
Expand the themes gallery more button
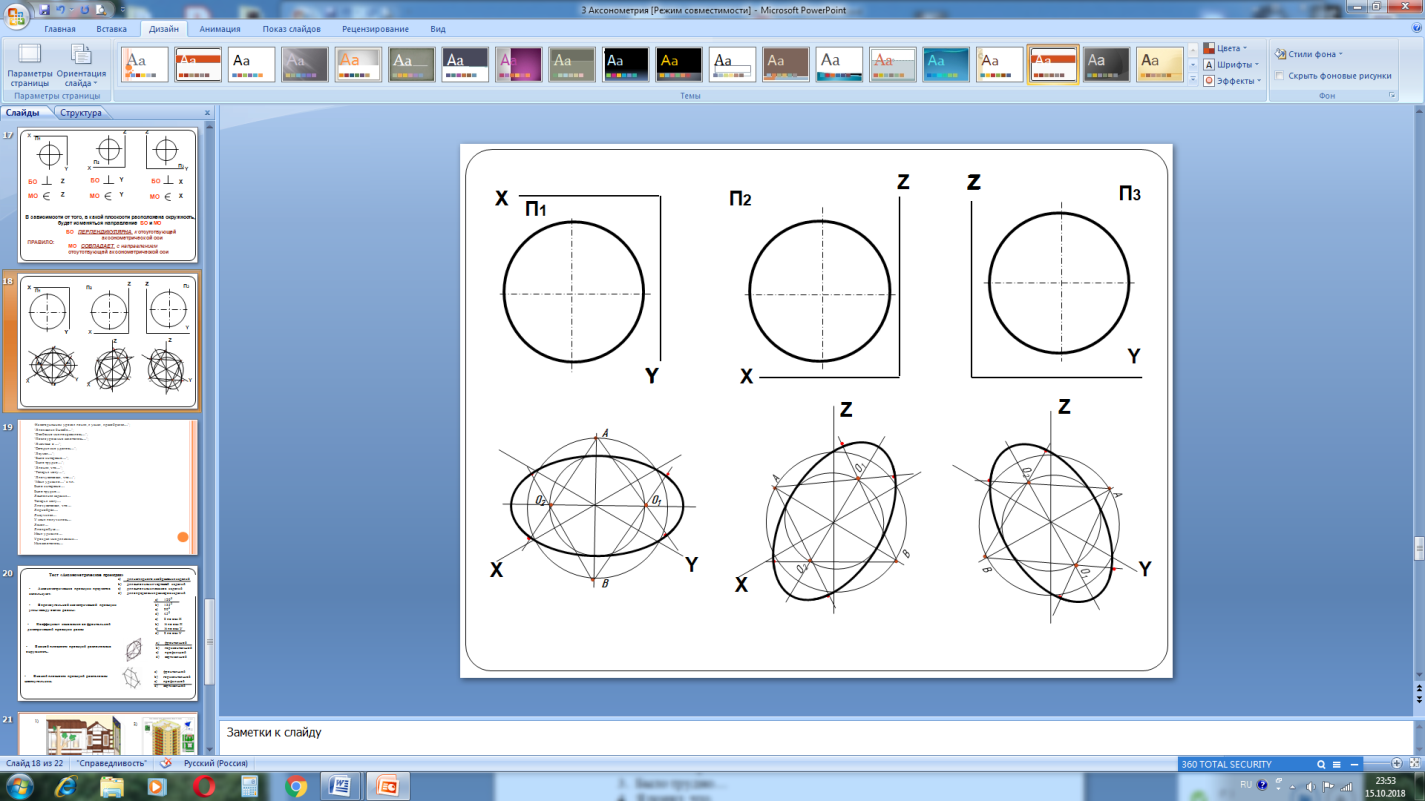[x=1193, y=78]
